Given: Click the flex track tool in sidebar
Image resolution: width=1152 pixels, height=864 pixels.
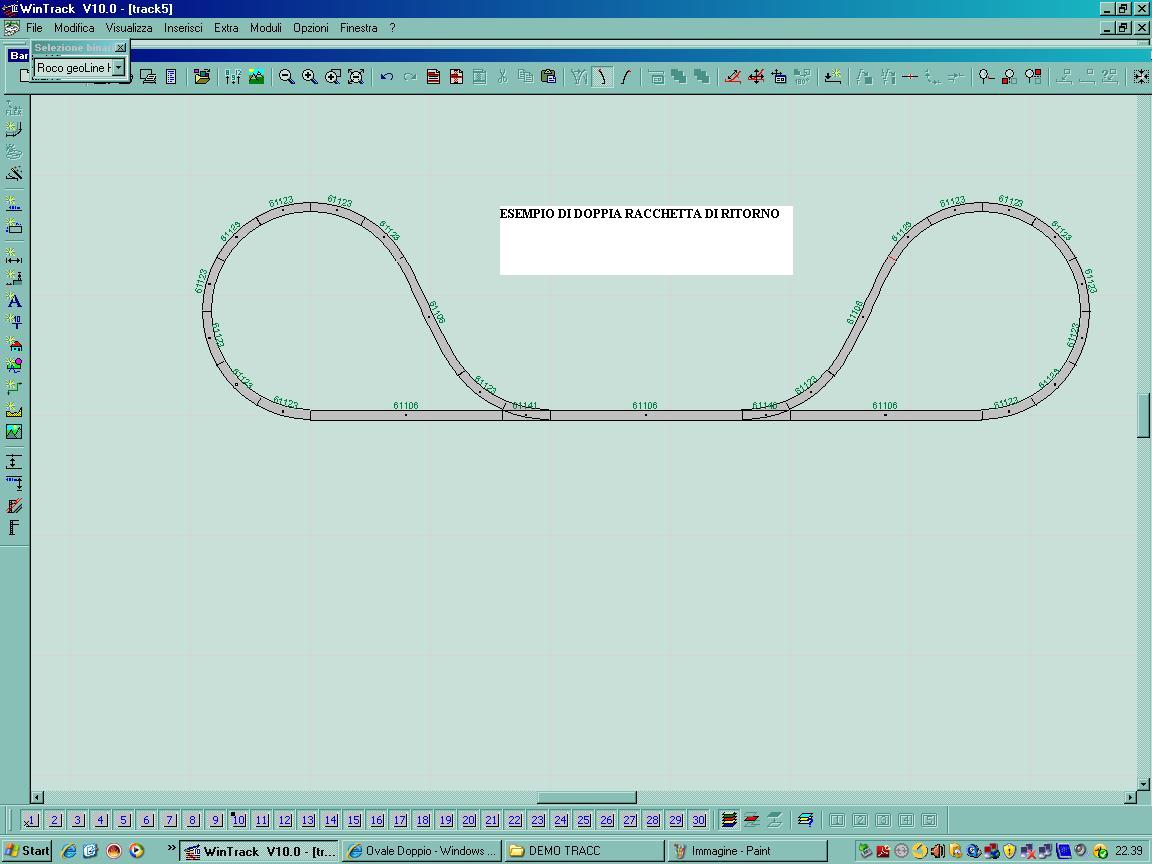Looking at the screenshot, I should 14,108.
